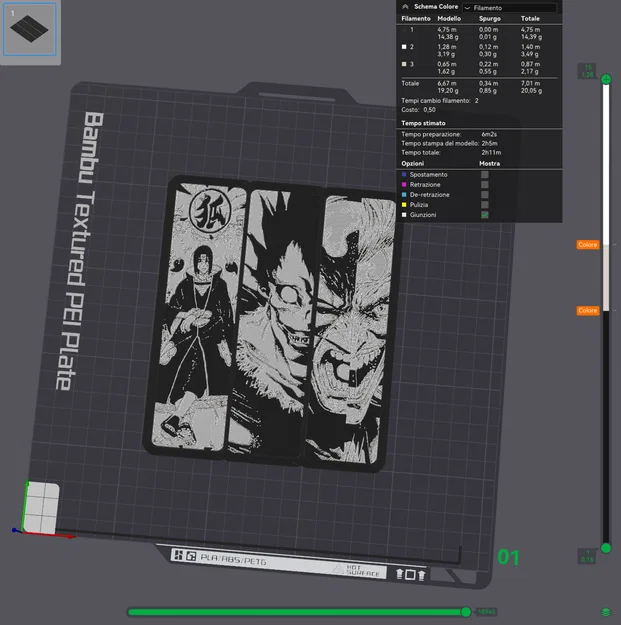
Task: Click the Modello column header
Action: tap(449, 18)
